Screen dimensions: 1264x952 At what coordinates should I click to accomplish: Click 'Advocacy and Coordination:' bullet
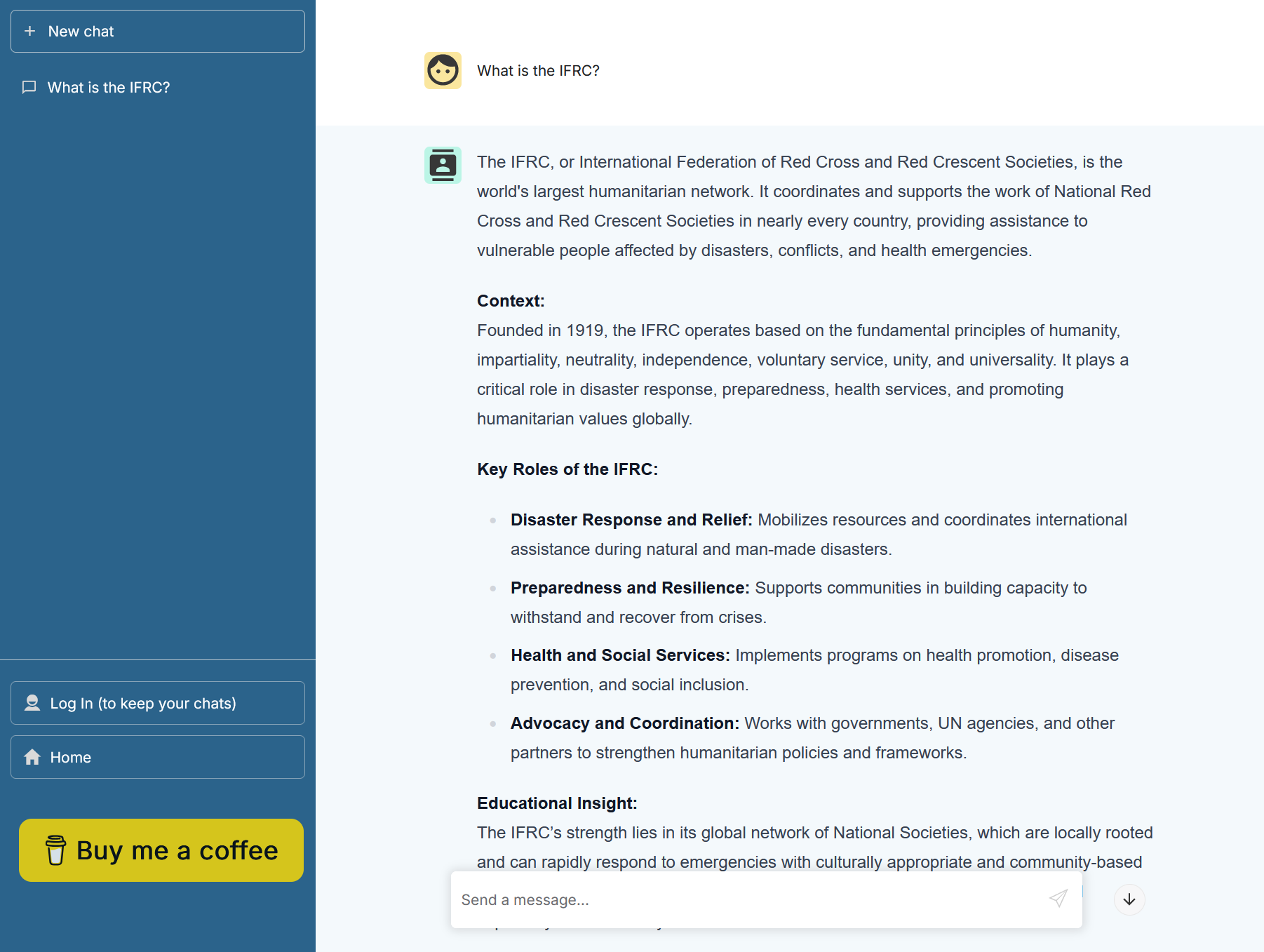[x=625, y=723]
